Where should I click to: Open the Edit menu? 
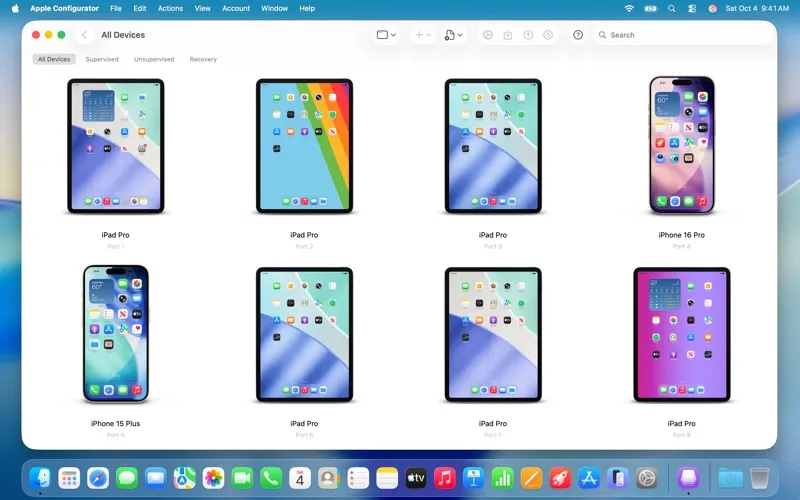(x=140, y=8)
